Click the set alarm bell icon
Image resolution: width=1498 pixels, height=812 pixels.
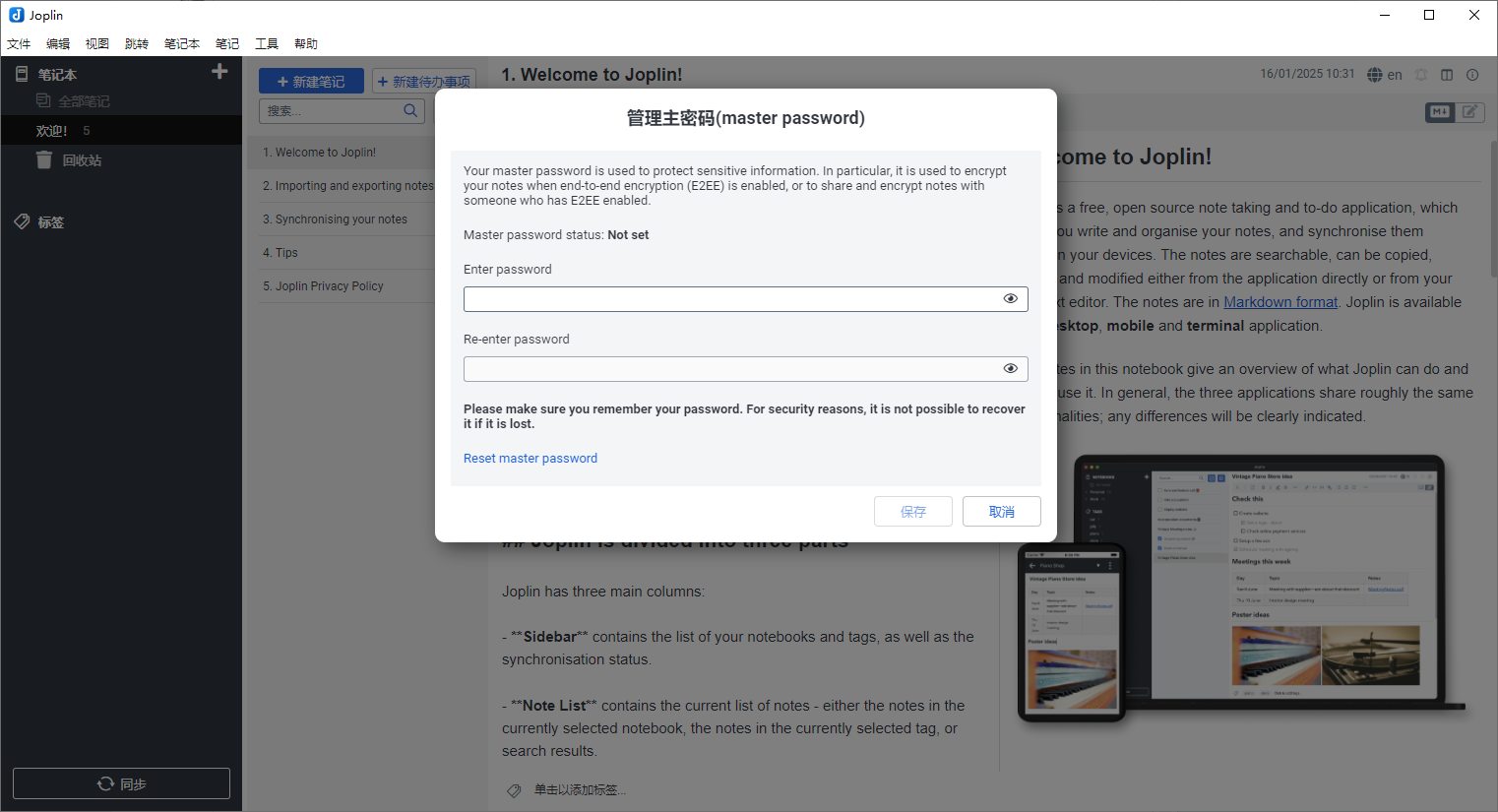coord(1421,75)
